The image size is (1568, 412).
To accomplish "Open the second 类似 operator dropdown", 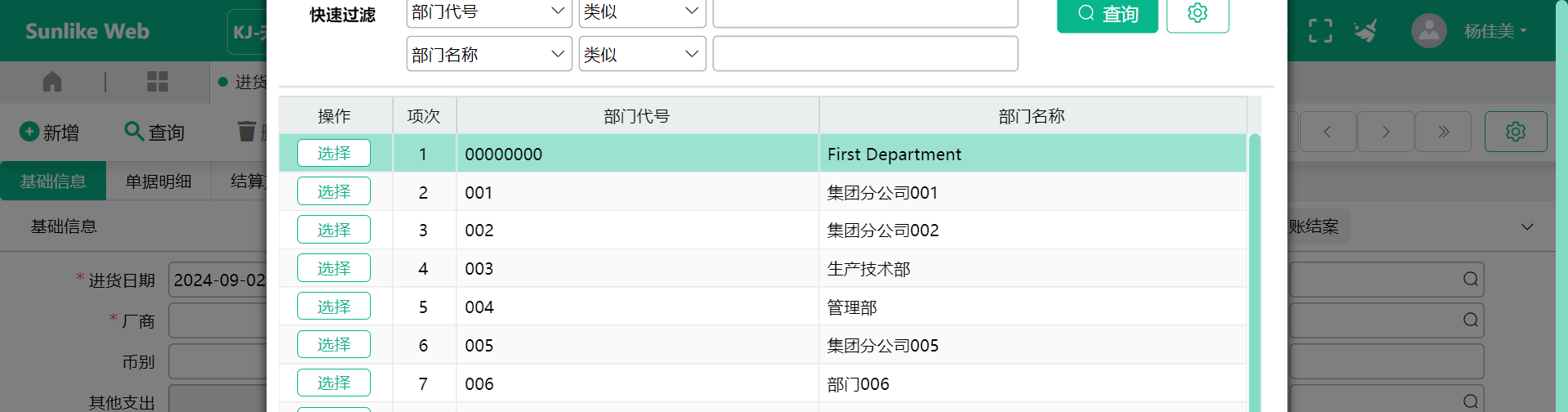I will [x=642, y=54].
